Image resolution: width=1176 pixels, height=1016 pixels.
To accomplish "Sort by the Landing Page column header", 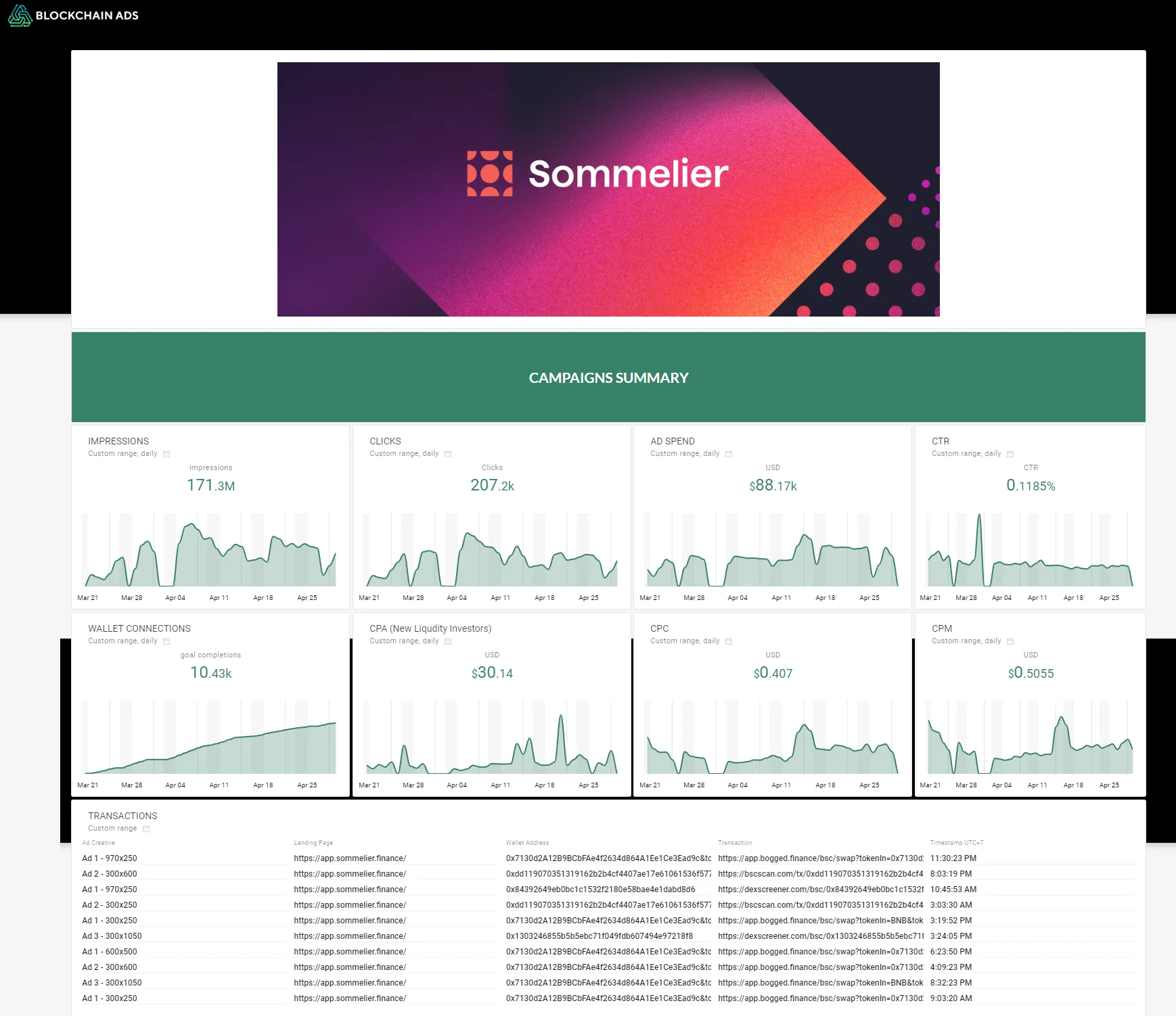I will pyautogui.click(x=313, y=843).
